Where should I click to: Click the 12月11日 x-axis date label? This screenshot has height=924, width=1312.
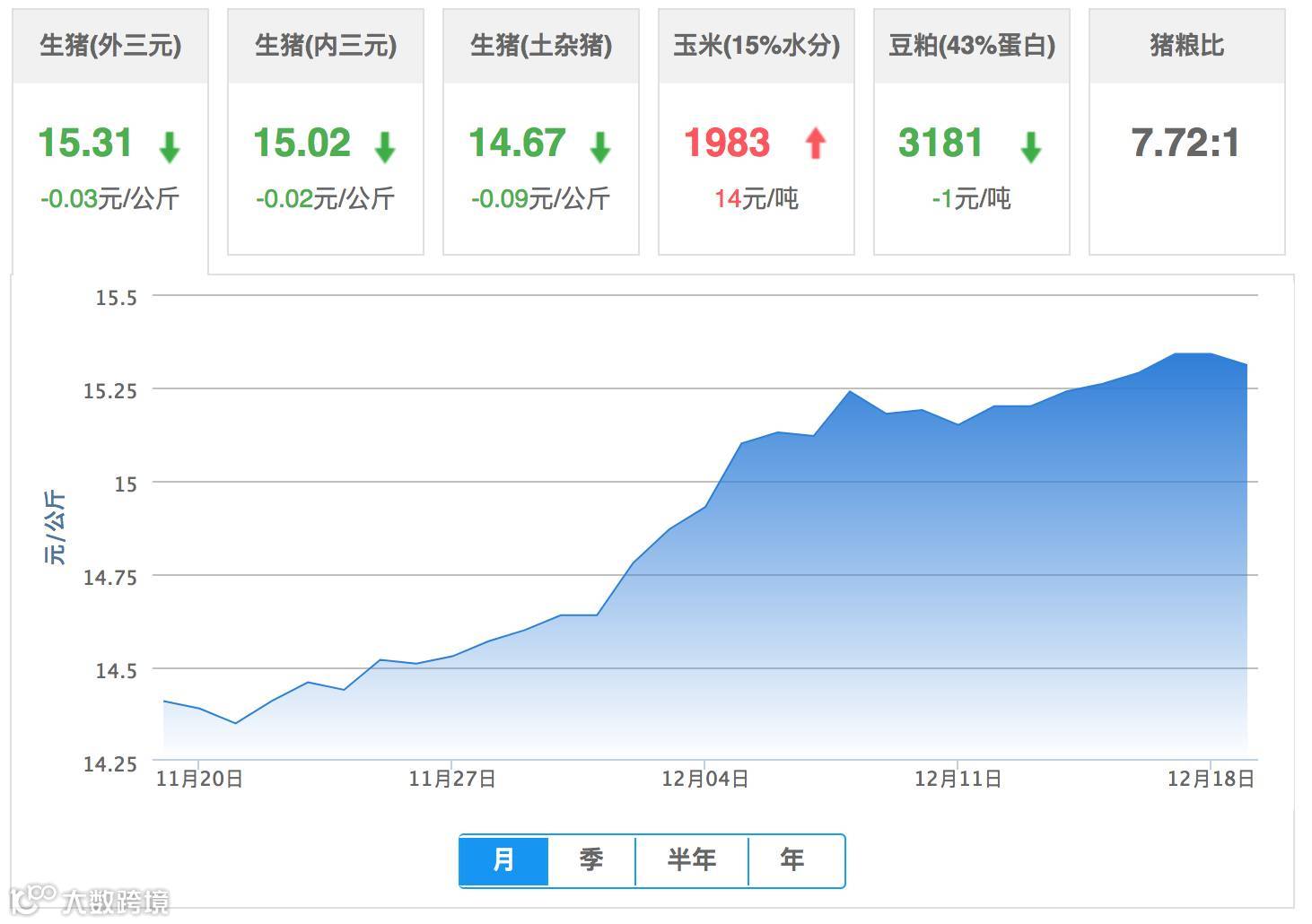click(958, 779)
